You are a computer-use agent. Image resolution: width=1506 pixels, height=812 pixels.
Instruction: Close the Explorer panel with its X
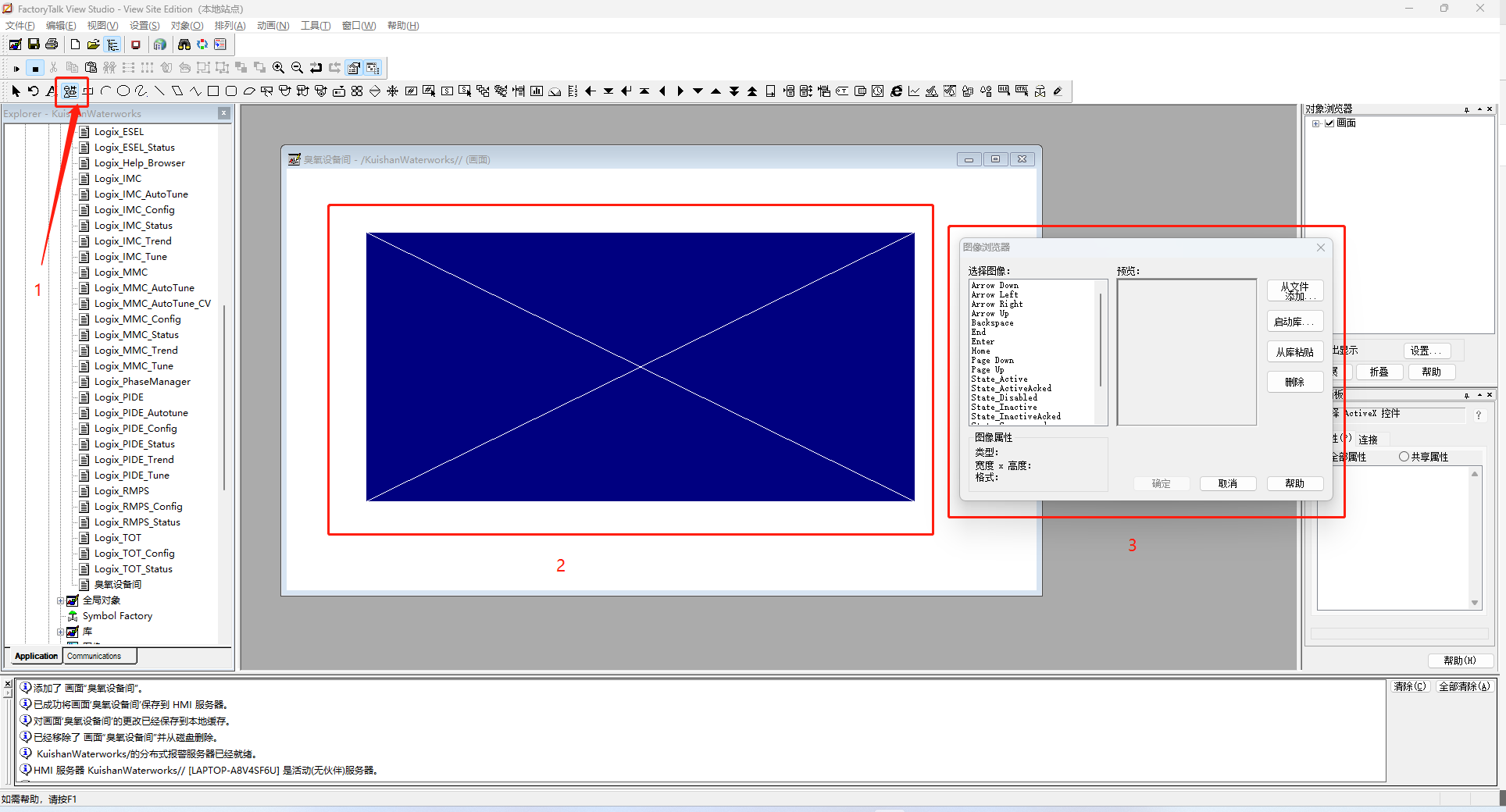(224, 113)
